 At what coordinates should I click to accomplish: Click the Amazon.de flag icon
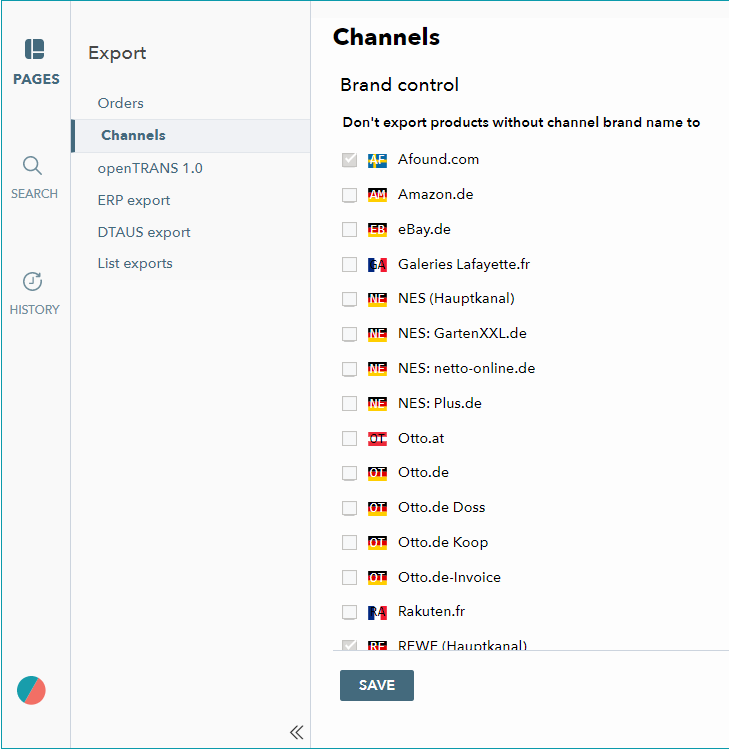point(377,195)
